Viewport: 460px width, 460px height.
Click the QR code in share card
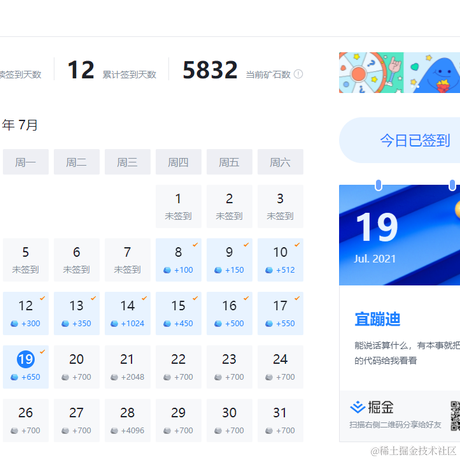pyautogui.click(x=455, y=416)
